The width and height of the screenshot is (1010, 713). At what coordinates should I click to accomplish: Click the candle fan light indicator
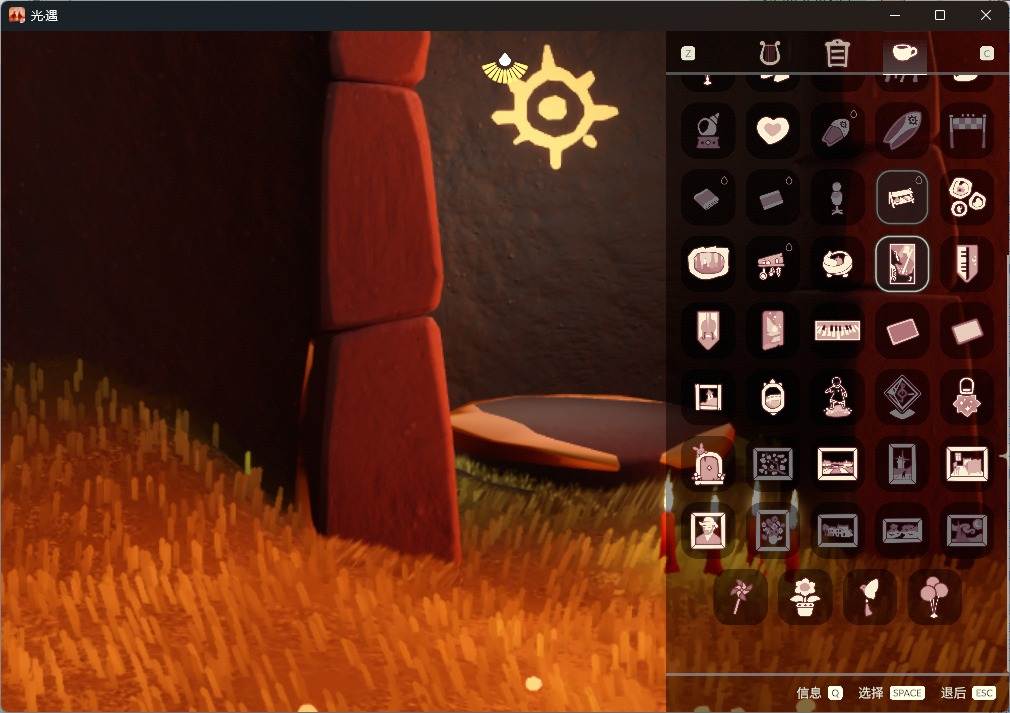tap(504, 68)
